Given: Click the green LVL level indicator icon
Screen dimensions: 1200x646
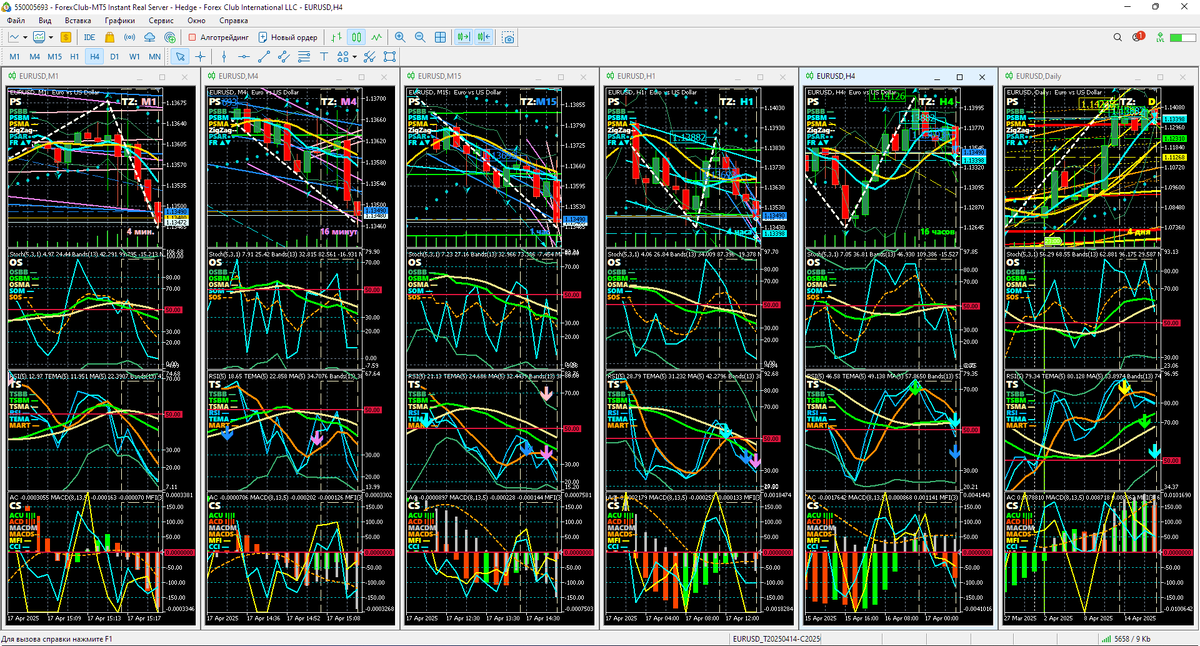Looking at the screenshot, I should pos(1159,37).
